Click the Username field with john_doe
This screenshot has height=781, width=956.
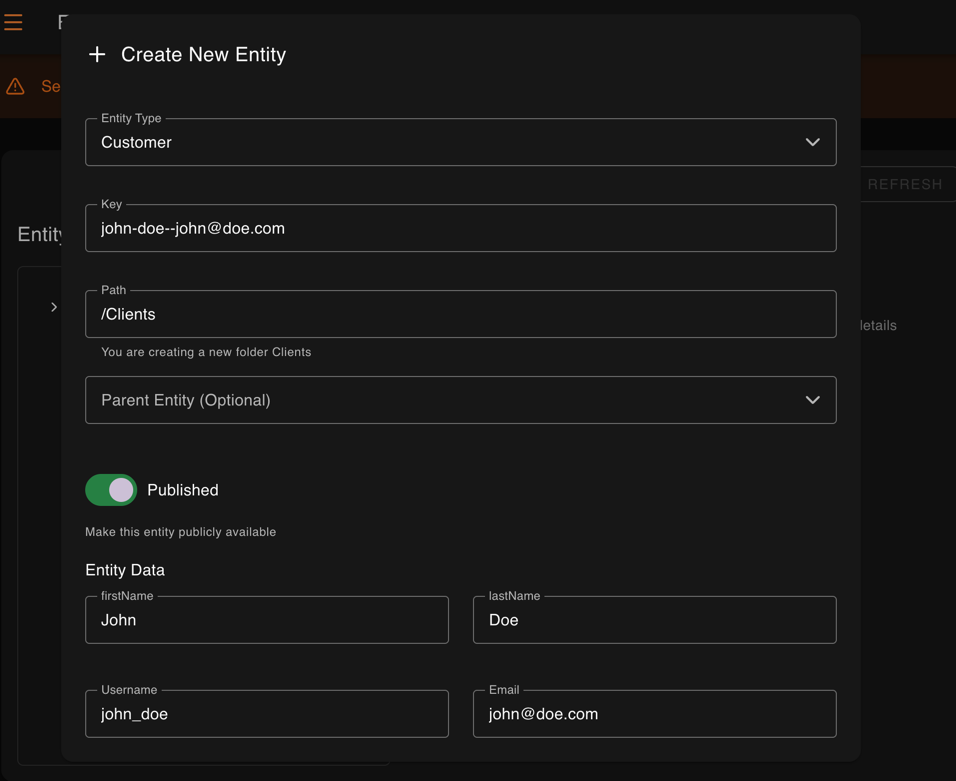pos(266,714)
